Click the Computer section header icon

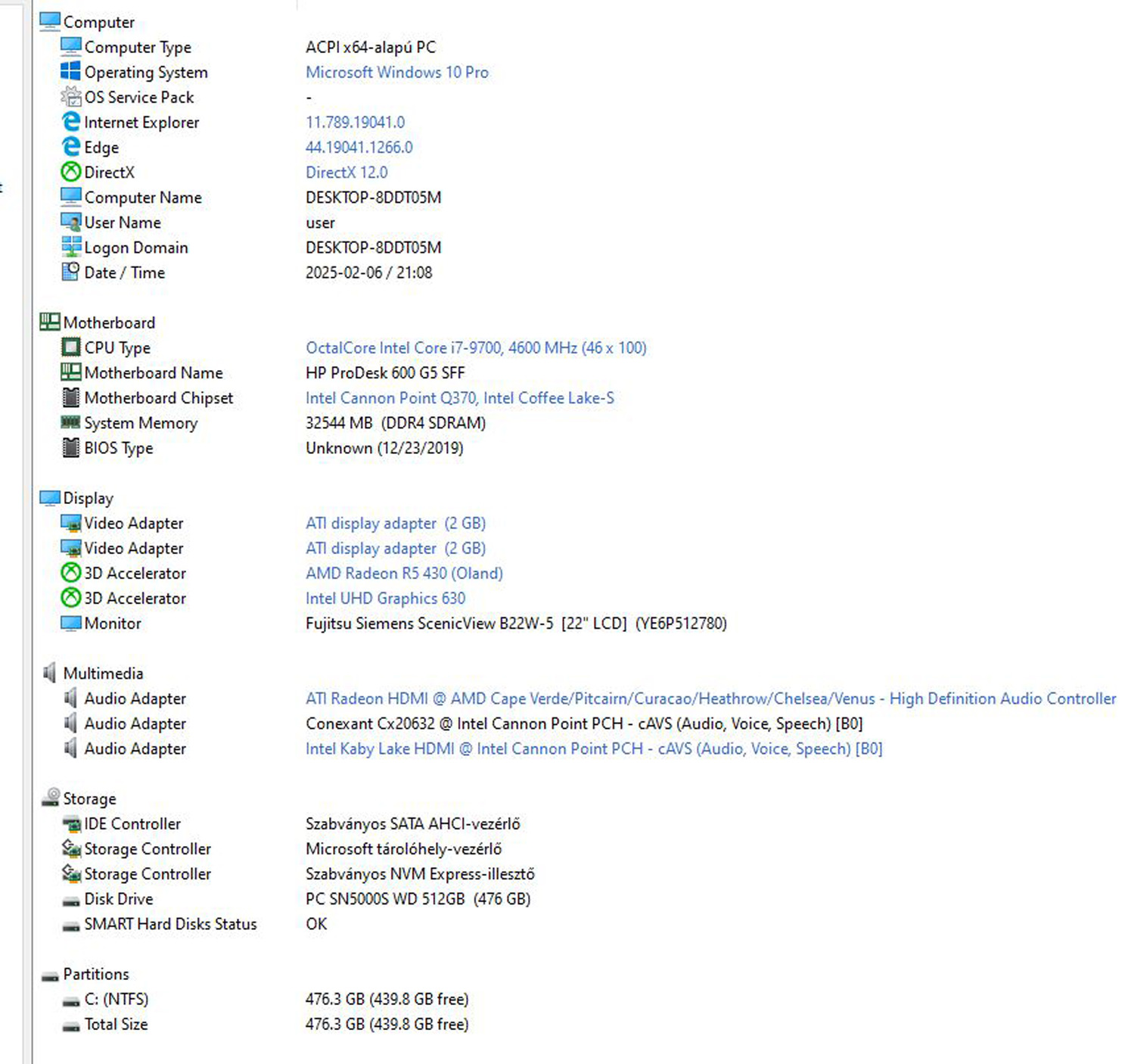pos(50,22)
